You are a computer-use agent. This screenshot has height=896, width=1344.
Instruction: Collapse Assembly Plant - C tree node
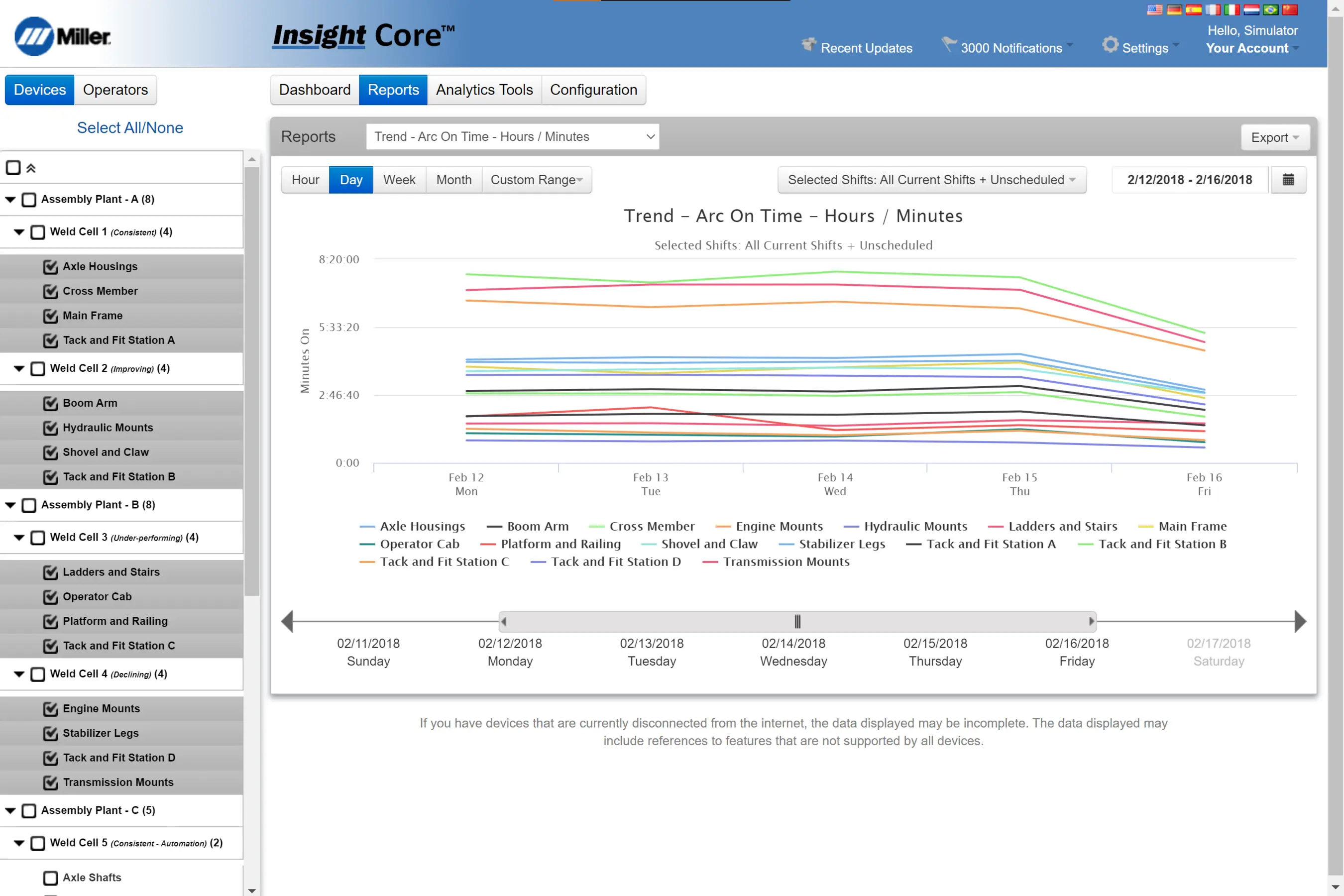[x=10, y=811]
